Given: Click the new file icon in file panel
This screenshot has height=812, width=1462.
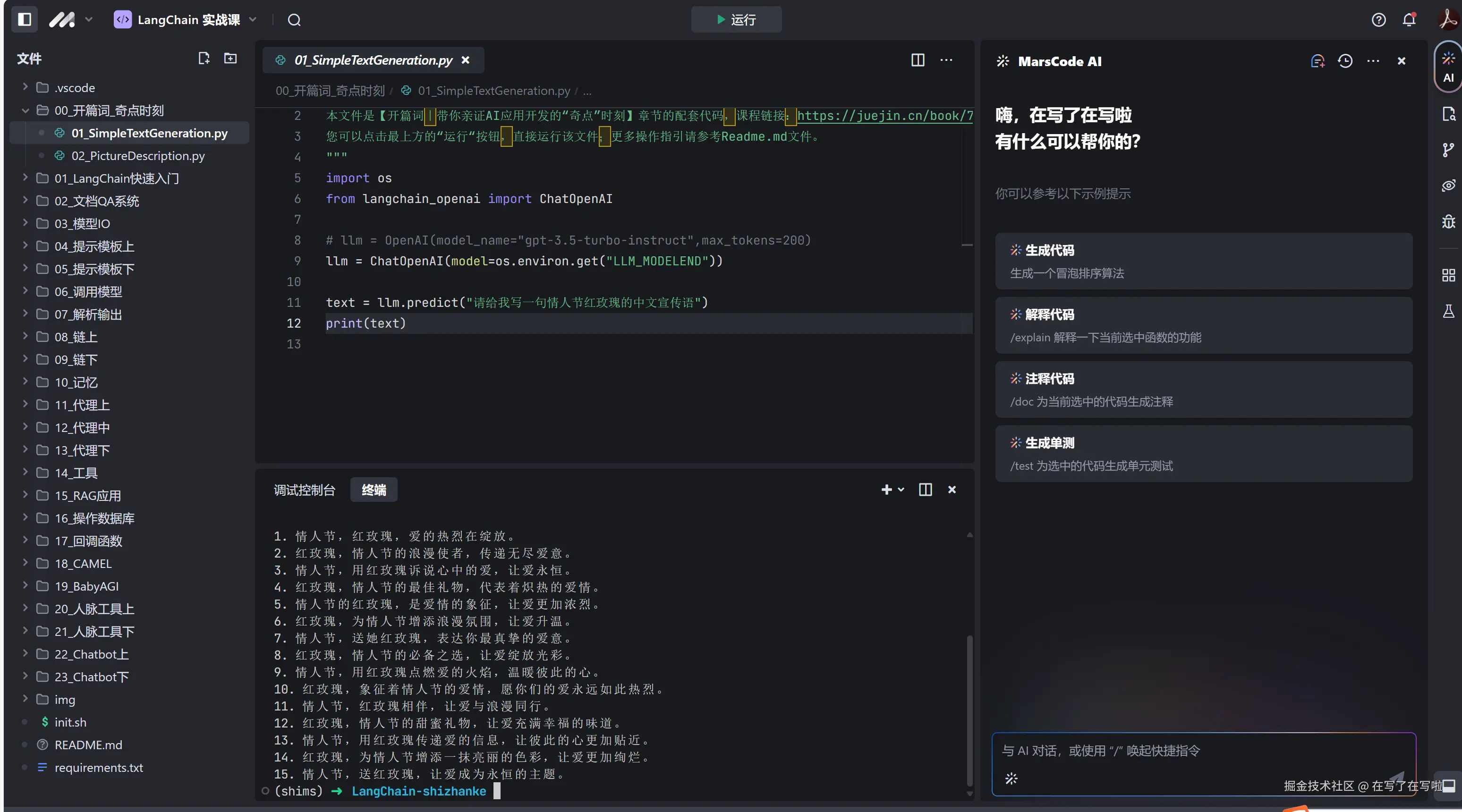Looking at the screenshot, I should (x=204, y=59).
